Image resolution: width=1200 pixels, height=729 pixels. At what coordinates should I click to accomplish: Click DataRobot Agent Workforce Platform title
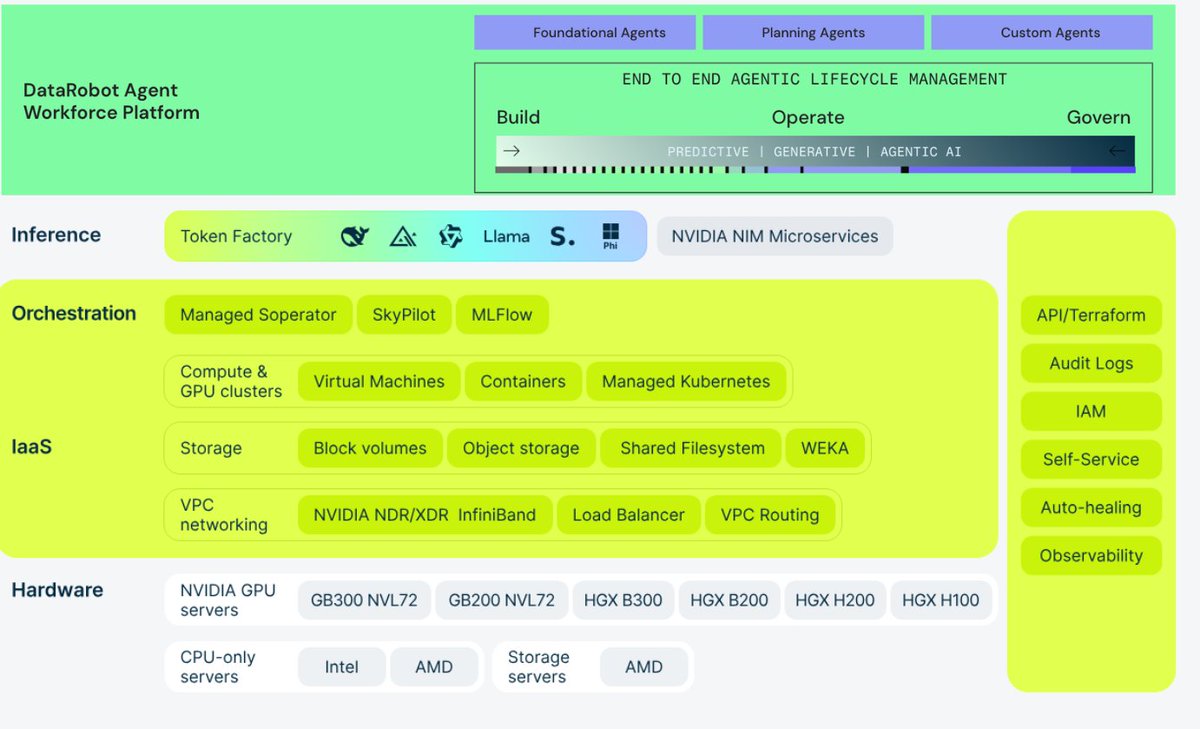111,101
